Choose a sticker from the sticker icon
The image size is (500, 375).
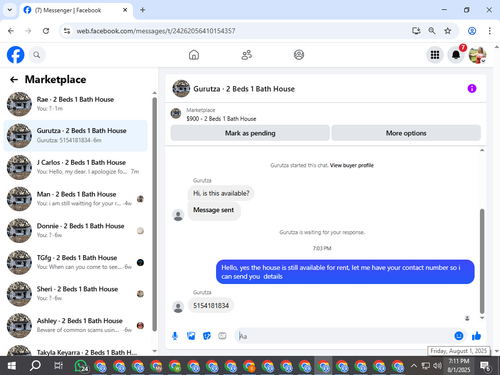pos(207,336)
